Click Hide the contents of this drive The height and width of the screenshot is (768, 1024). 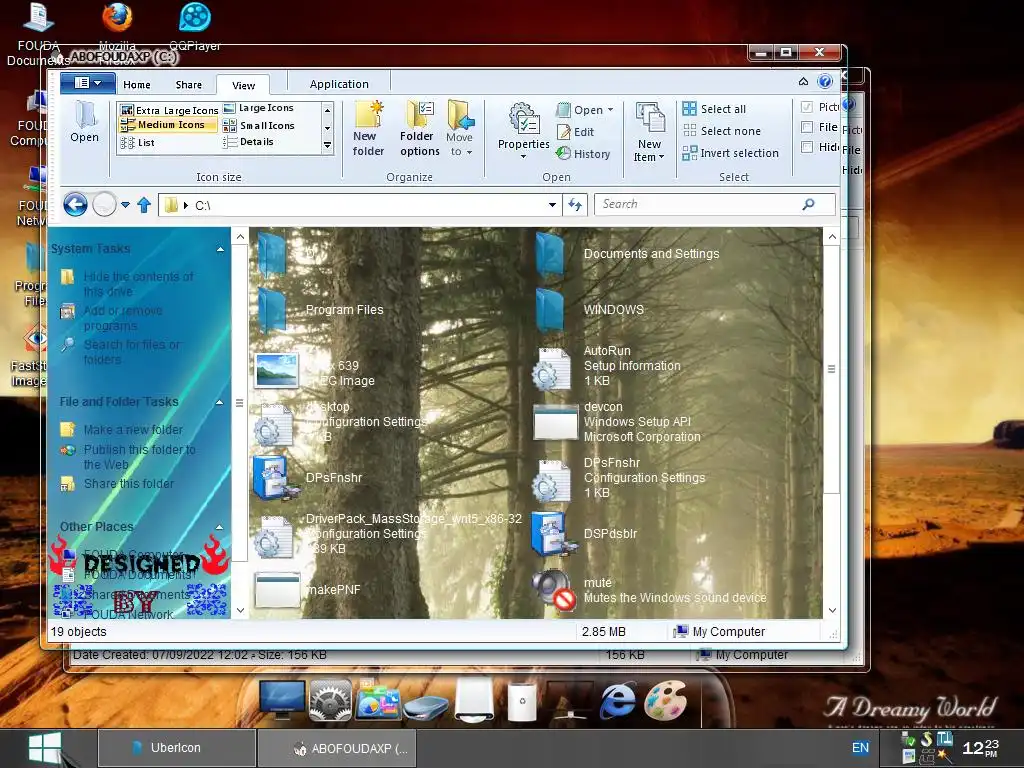point(138,284)
